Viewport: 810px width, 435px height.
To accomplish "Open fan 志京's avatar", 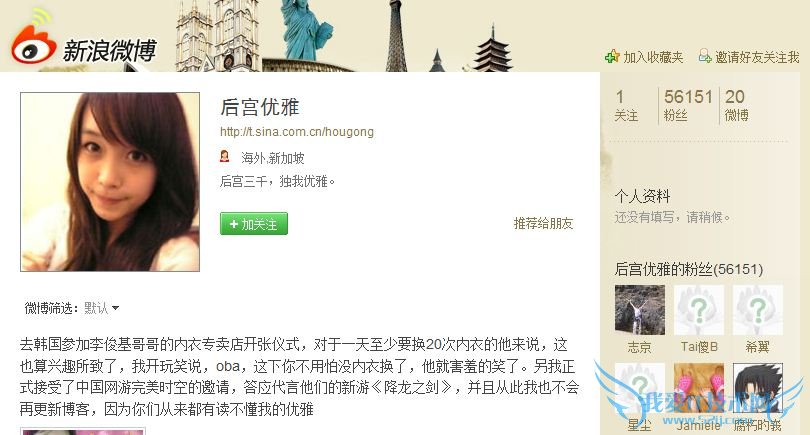I will tap(640, 310).
